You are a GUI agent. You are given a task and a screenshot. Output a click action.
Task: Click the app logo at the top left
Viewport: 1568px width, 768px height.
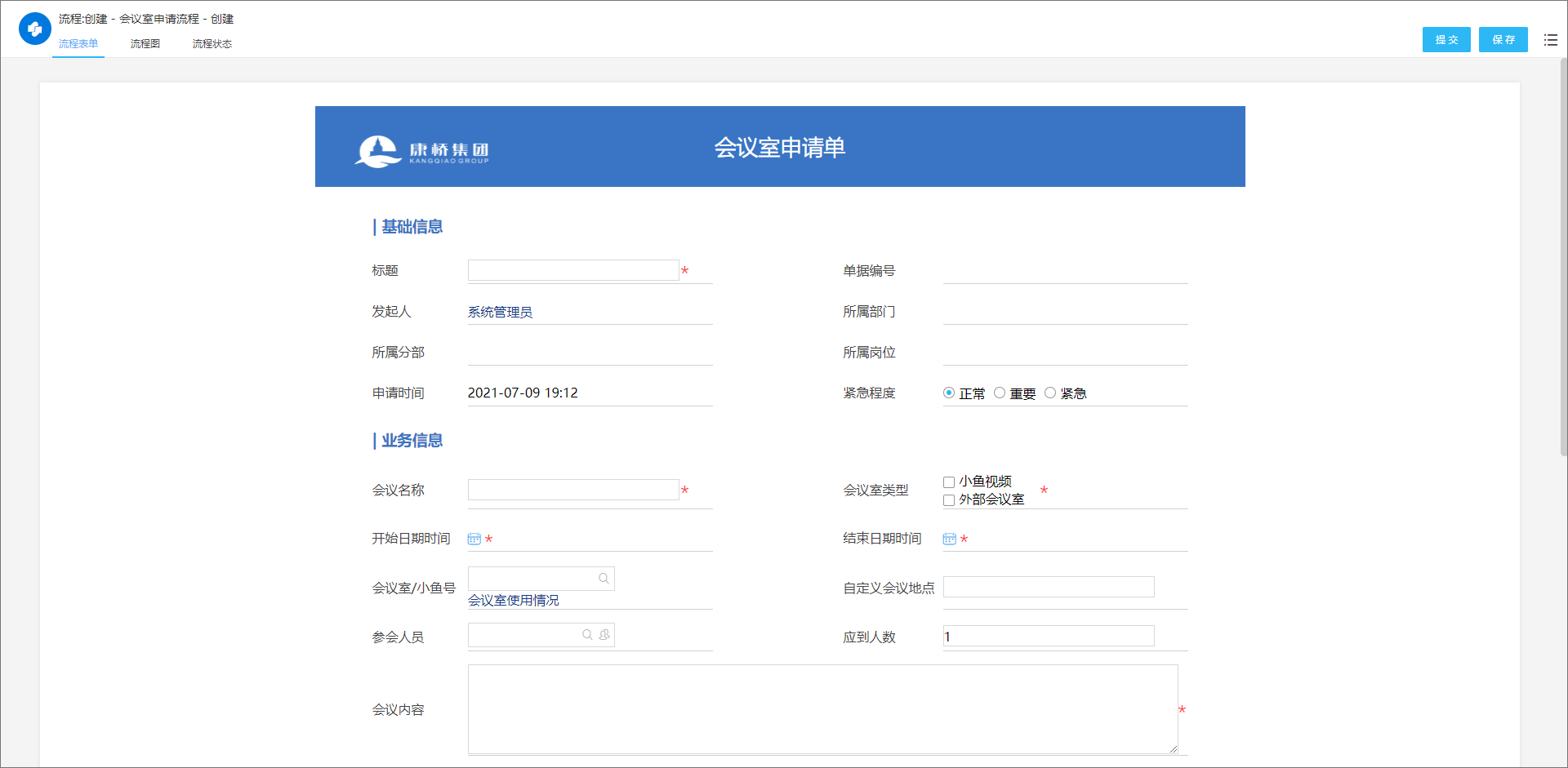(34, 29)
